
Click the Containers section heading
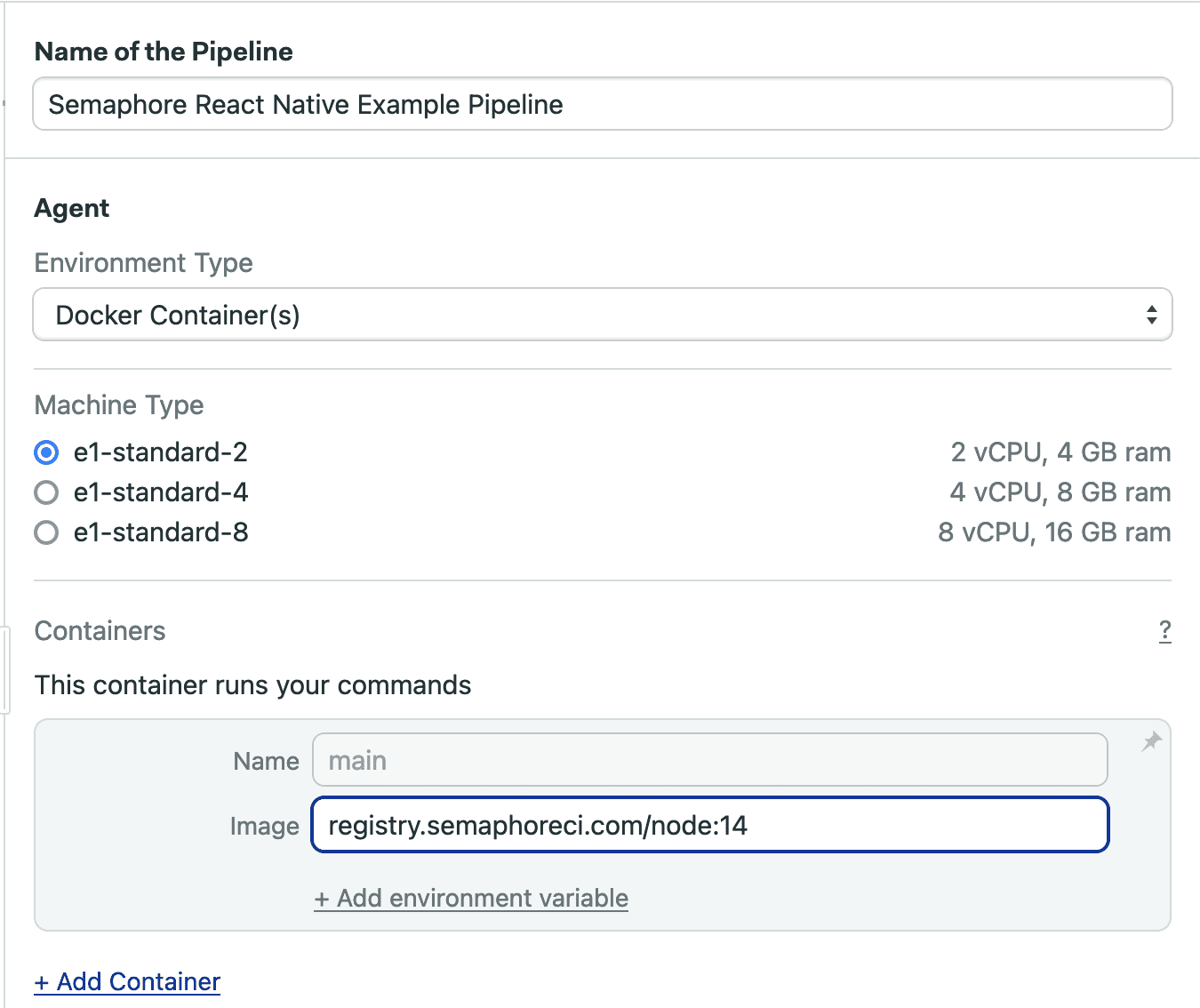click(100, 631)
